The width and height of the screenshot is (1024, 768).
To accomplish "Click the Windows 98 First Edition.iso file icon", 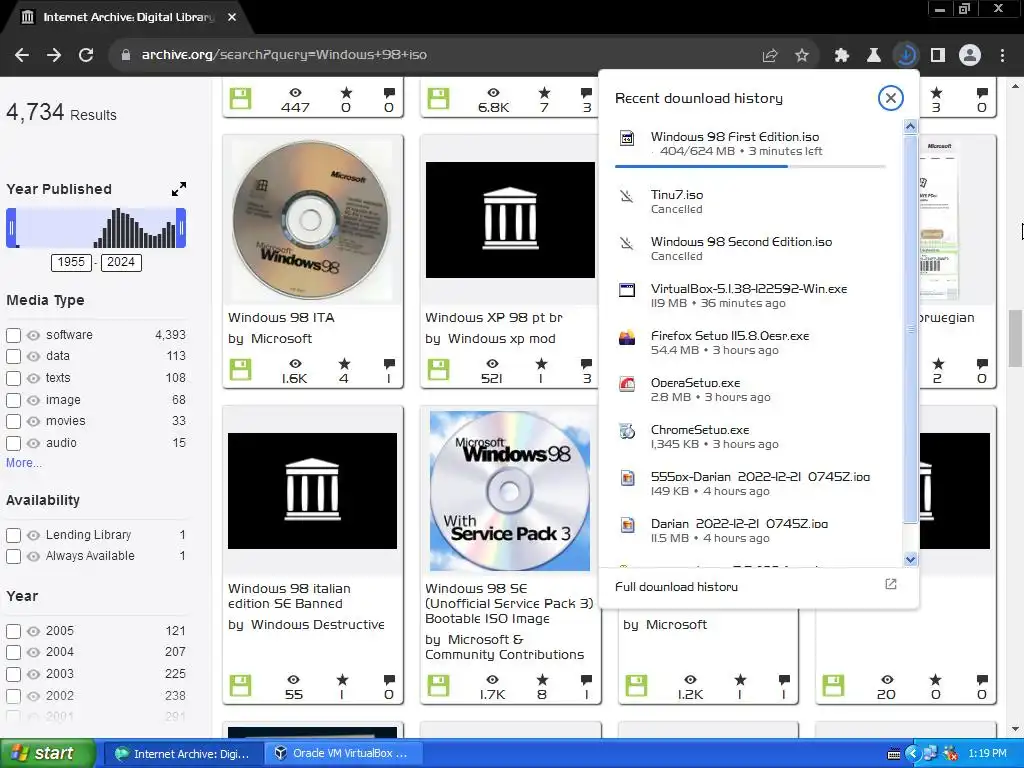I will (x=627, y=138).
